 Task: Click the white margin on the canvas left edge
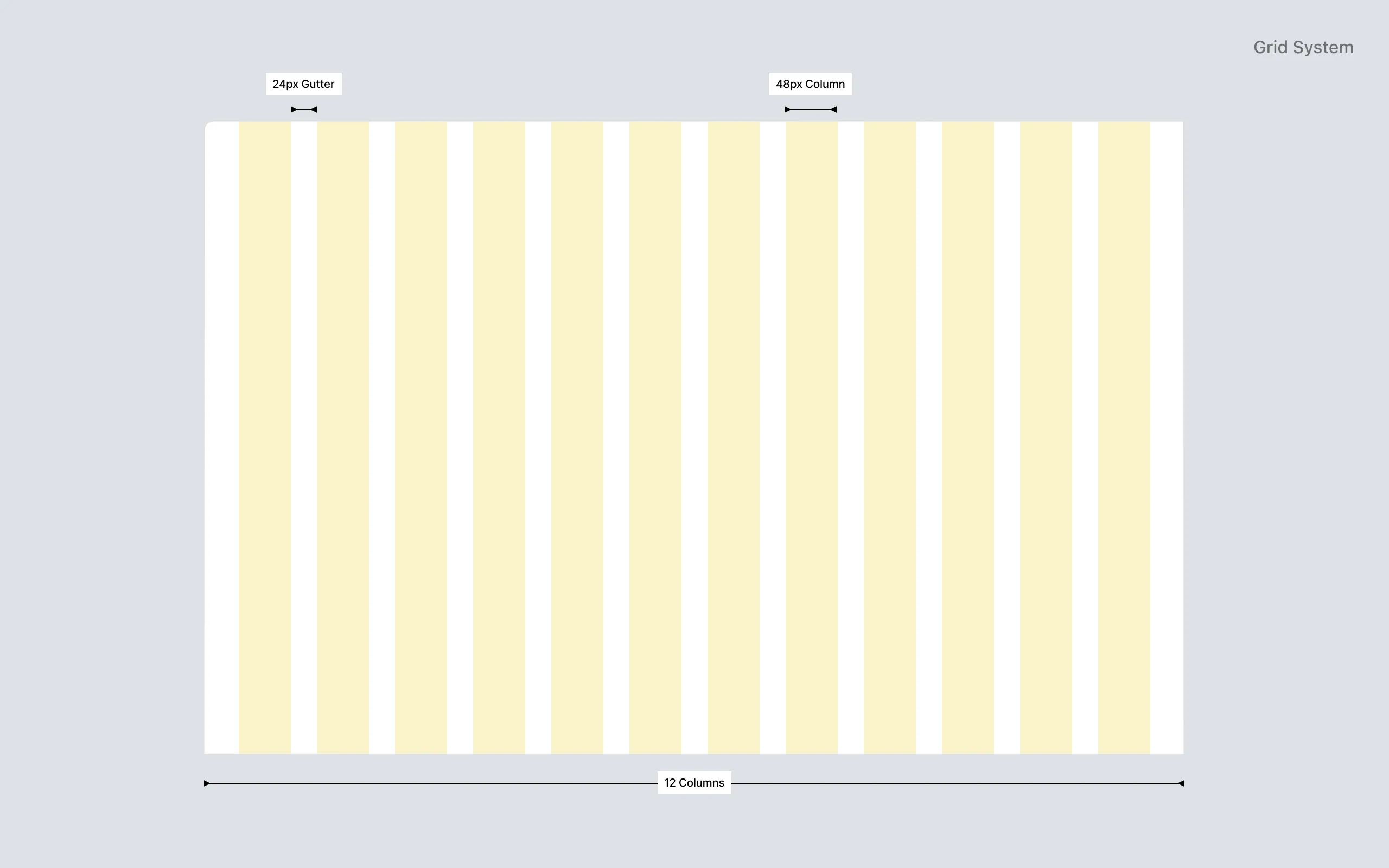222,436
